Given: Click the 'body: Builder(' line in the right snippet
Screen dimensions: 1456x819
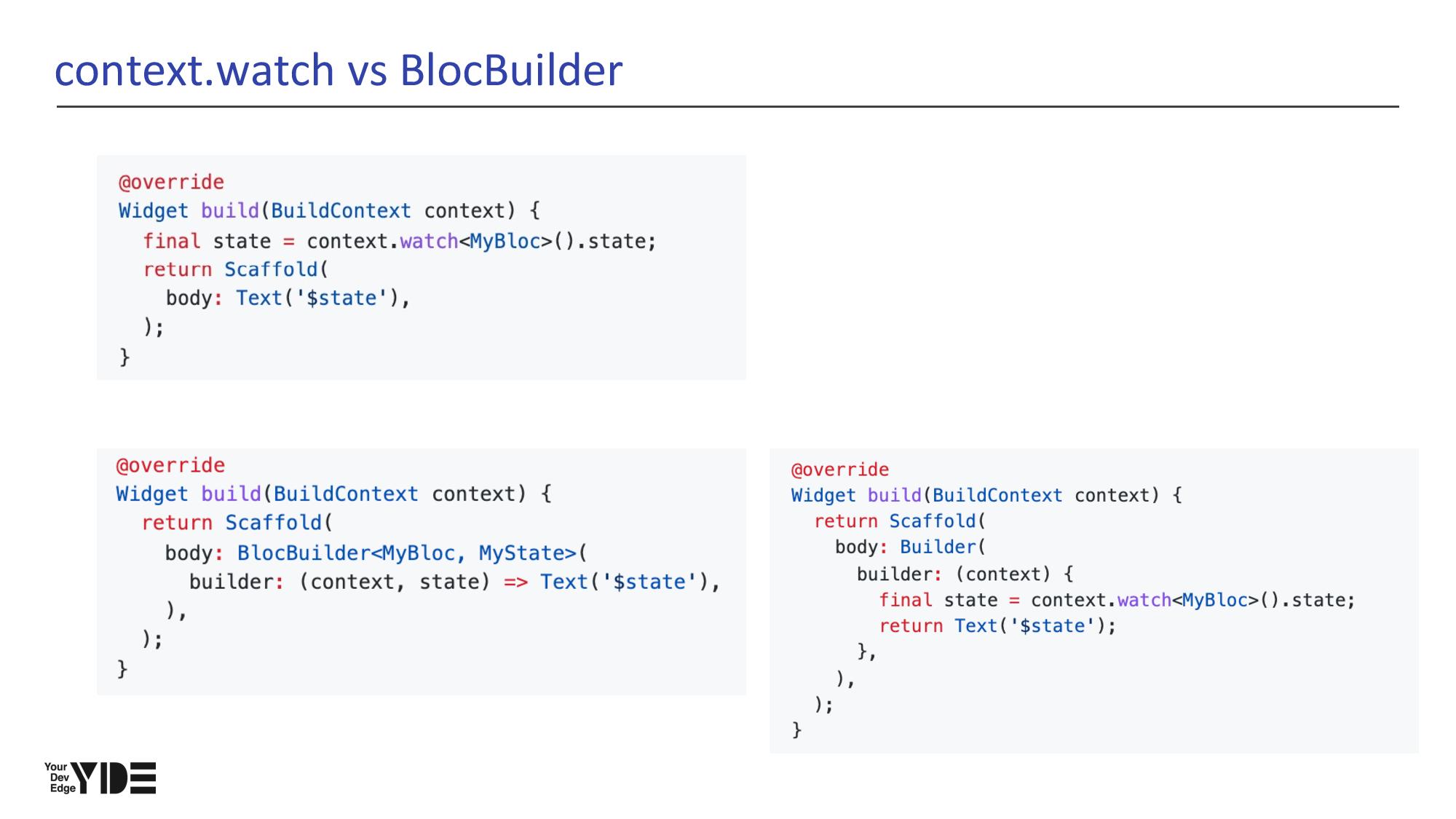Looking at the screenshot, I should coord(909,547).
